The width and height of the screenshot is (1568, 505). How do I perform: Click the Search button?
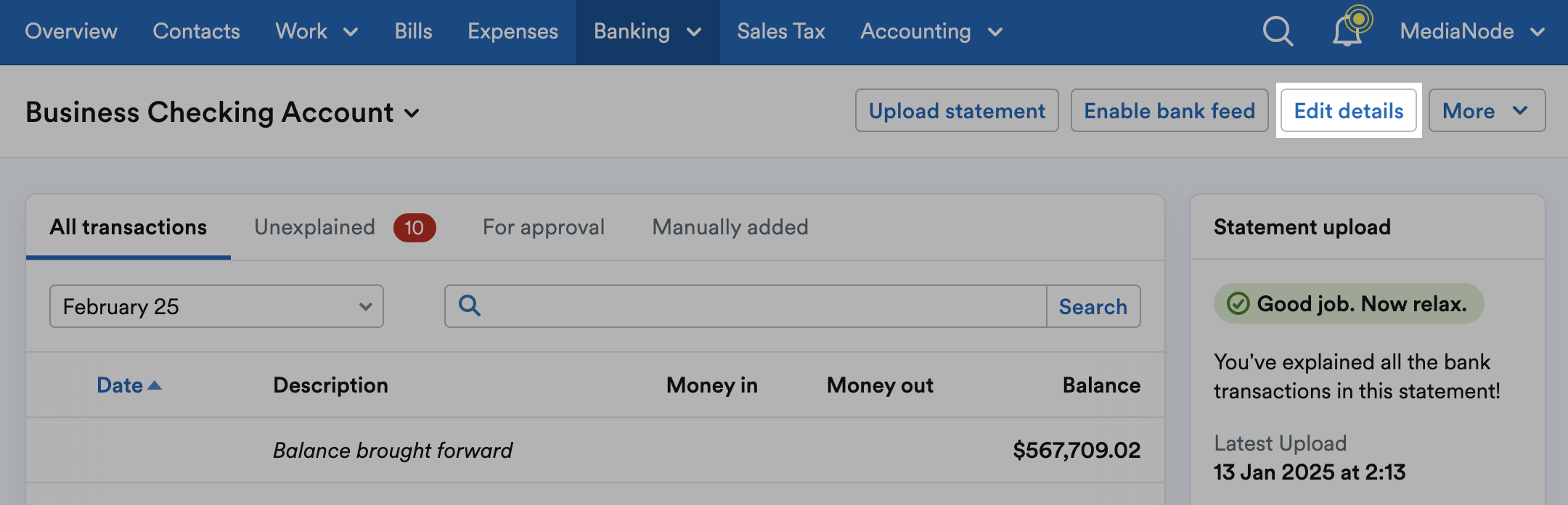coord(1093,306)
